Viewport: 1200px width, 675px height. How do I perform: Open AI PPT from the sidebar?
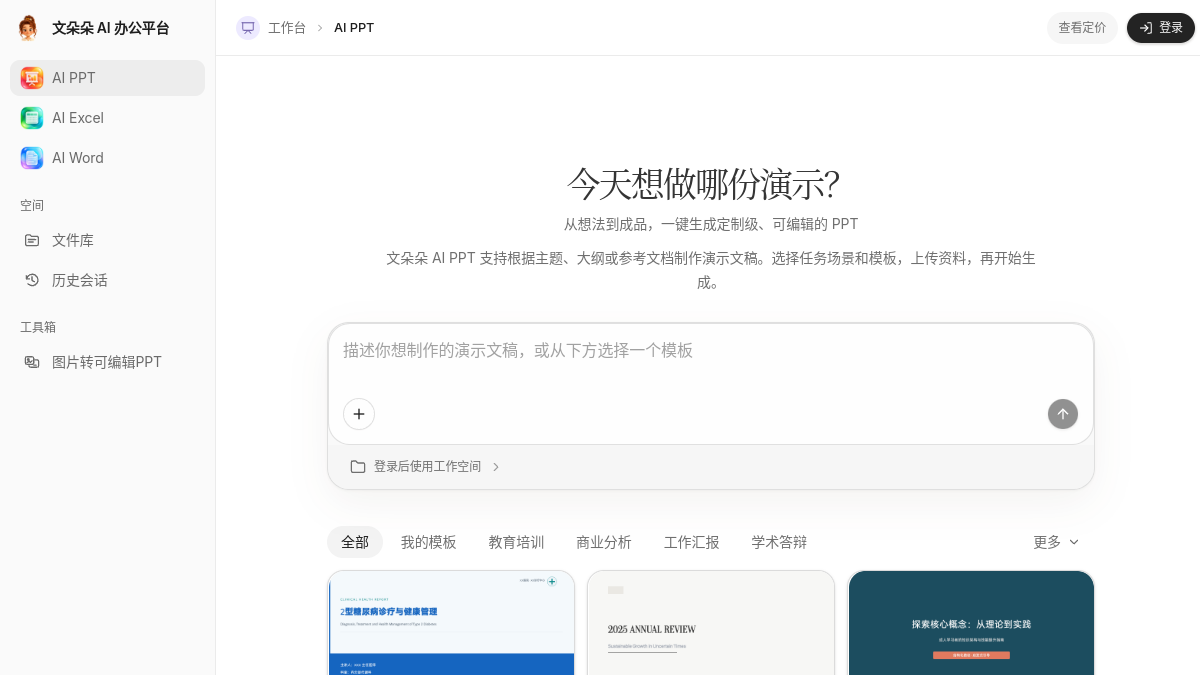[x=107, y=78]
